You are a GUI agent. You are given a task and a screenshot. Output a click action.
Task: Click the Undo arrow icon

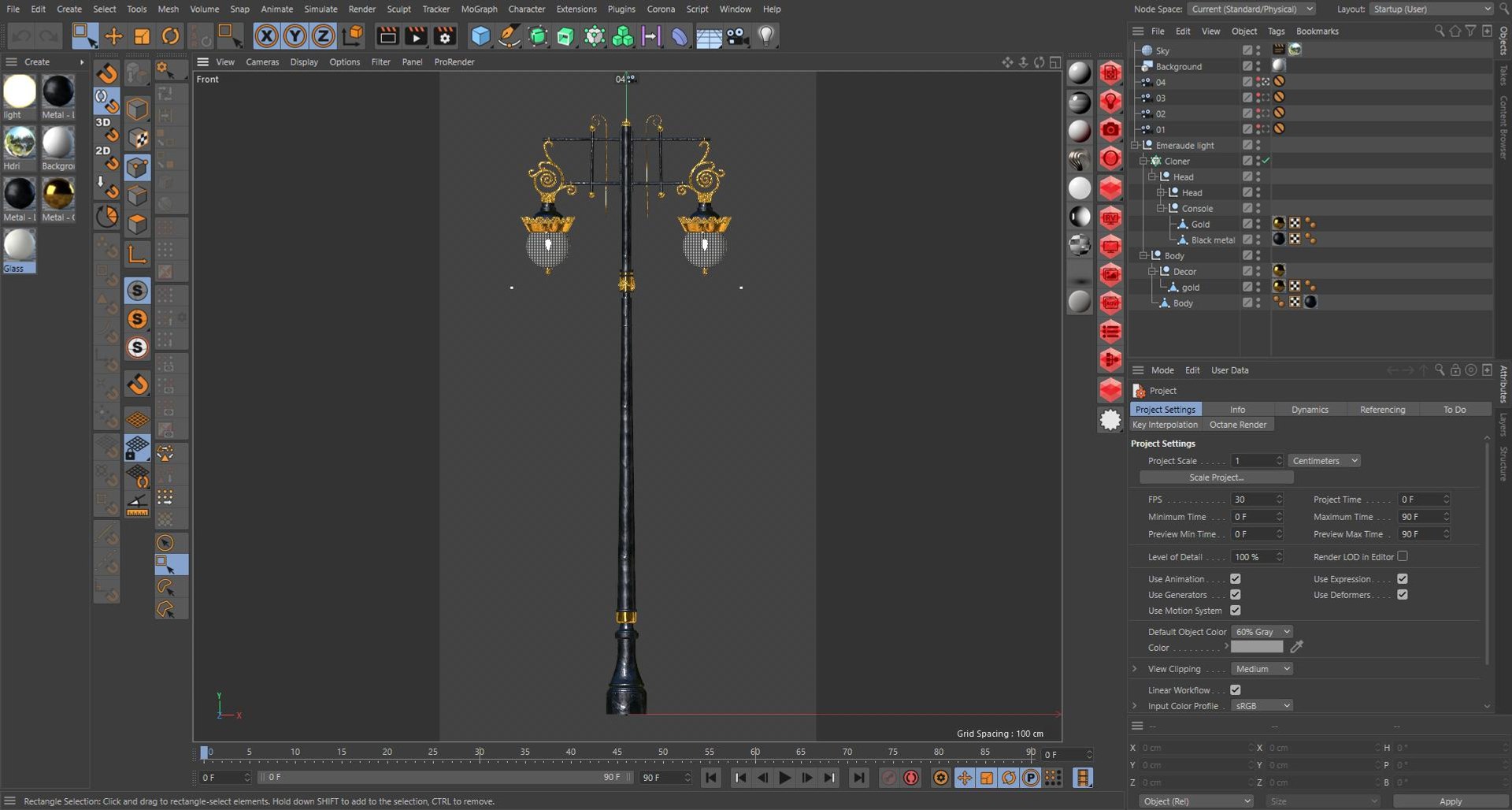pos(21,36)
